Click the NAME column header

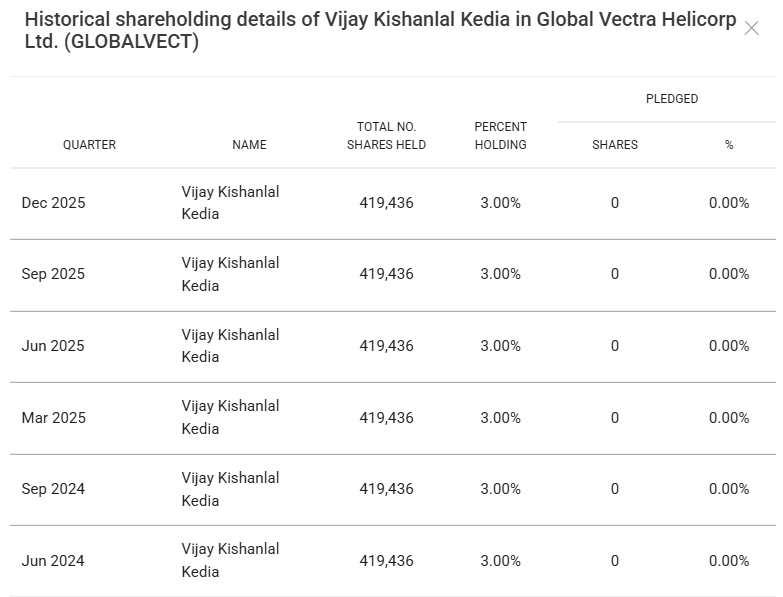coord(249,145)
